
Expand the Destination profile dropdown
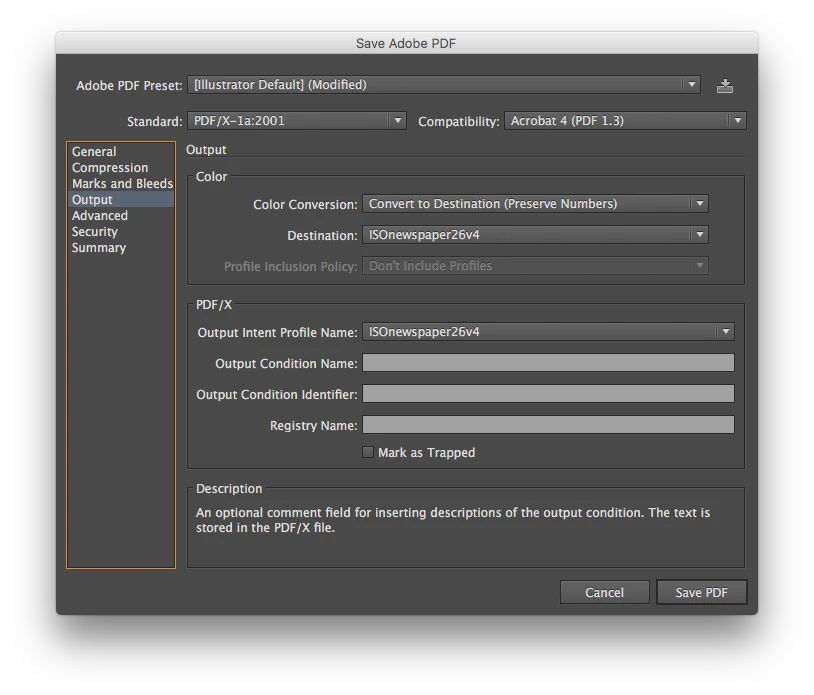(x=535, y=235)
